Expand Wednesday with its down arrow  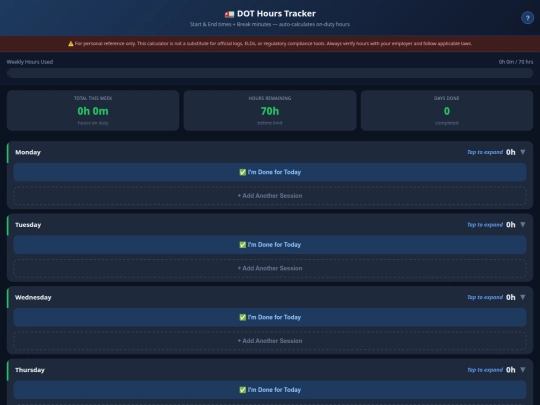[x=522, y=297]
